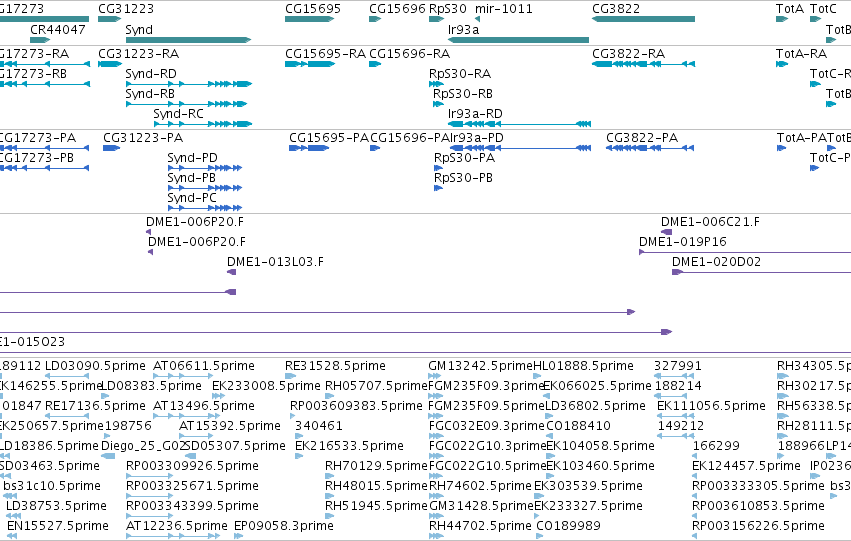Select protein CG15695-PA
Image resolution: width=851 pixels, height=541 pixels.
(x=309, y=148)
